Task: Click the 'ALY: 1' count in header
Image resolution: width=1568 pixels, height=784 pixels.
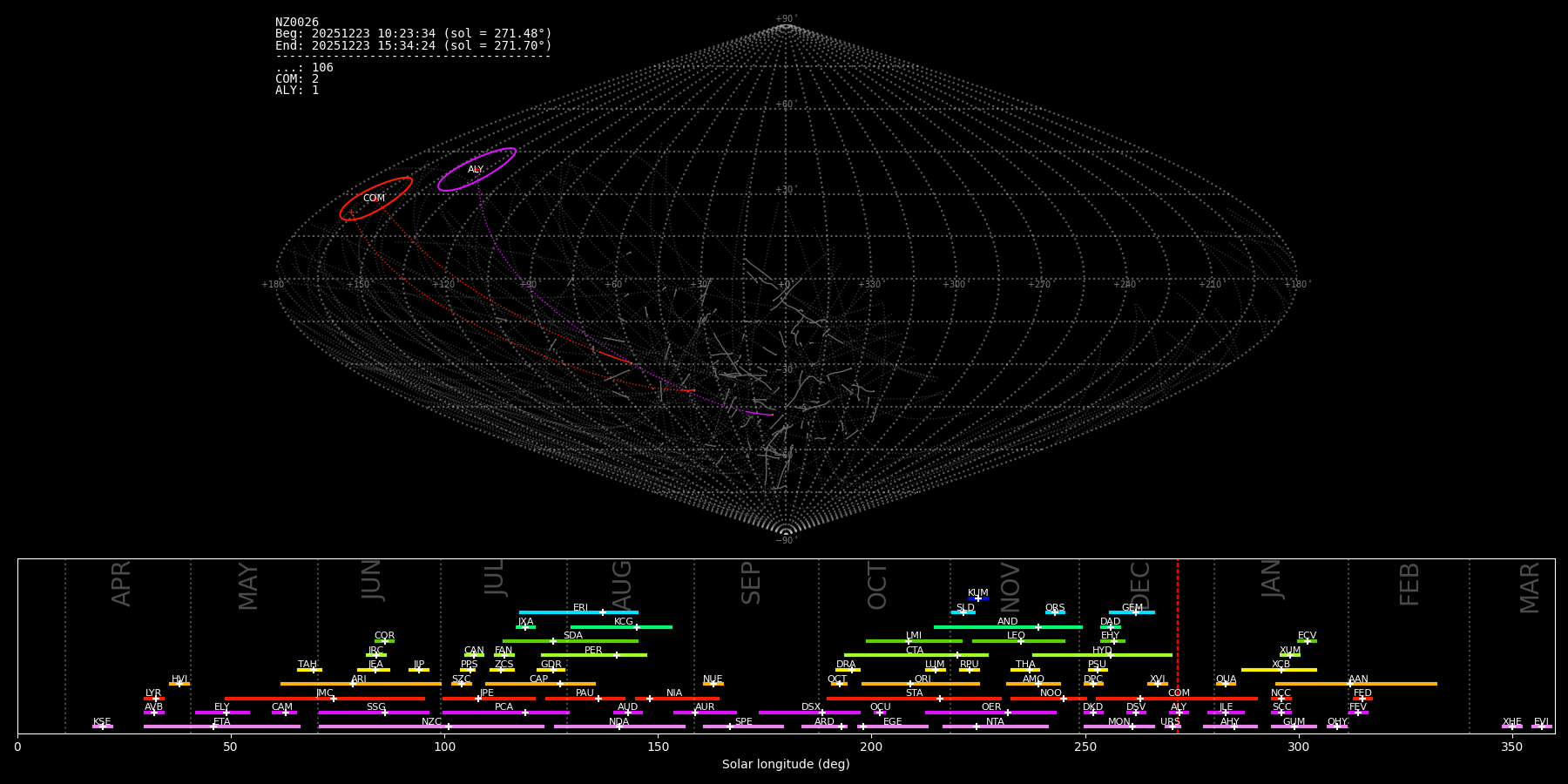Action: [297, 91]
